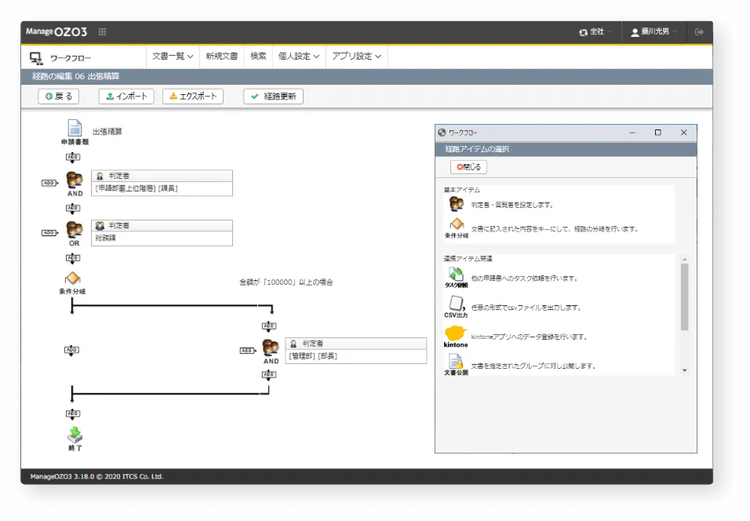Maximize the ワークフロー dialog window
Viewport: 750px width, 521px height.
click(658, 133)
